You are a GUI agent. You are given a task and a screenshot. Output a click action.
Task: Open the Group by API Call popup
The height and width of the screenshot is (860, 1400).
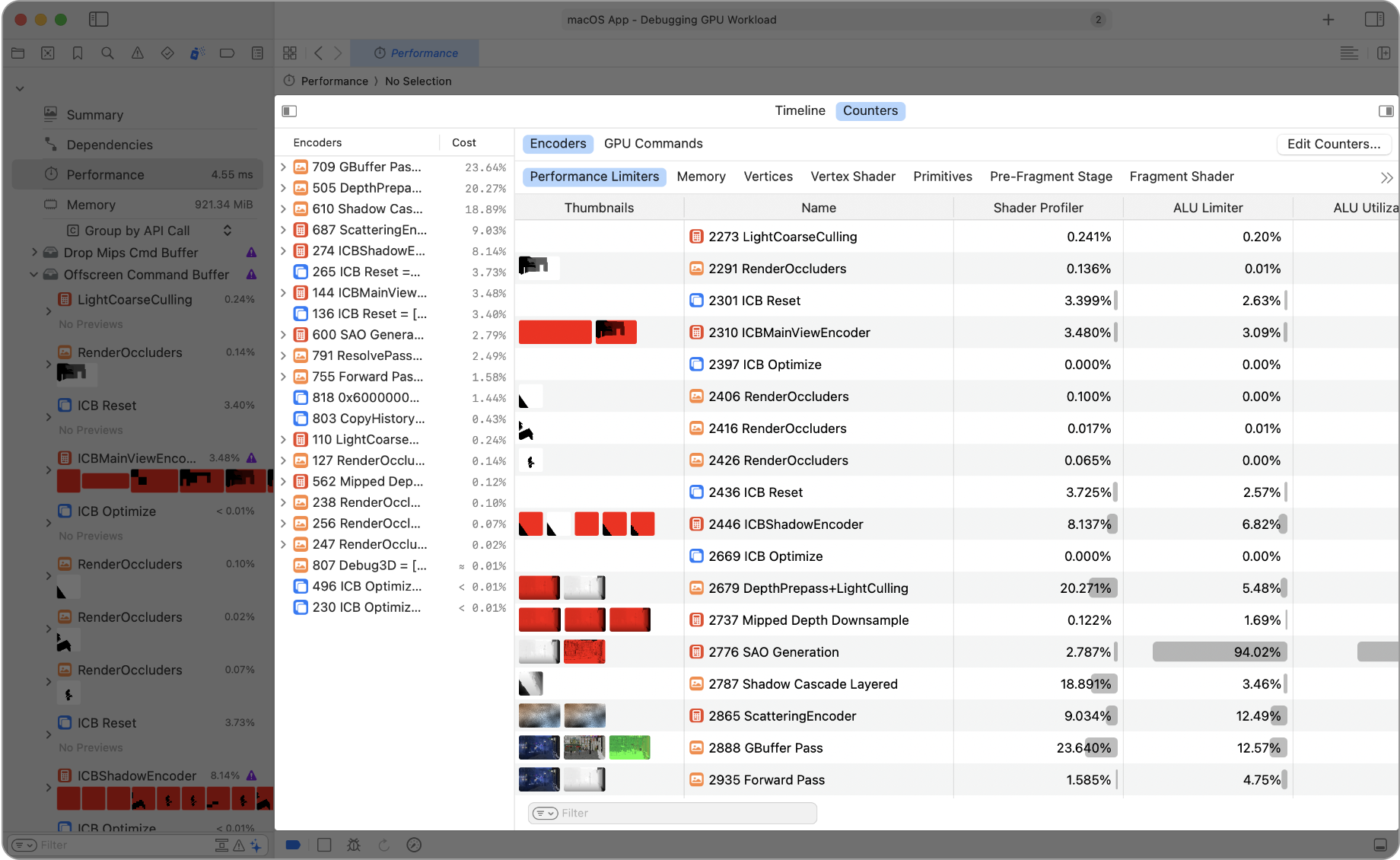148,231
